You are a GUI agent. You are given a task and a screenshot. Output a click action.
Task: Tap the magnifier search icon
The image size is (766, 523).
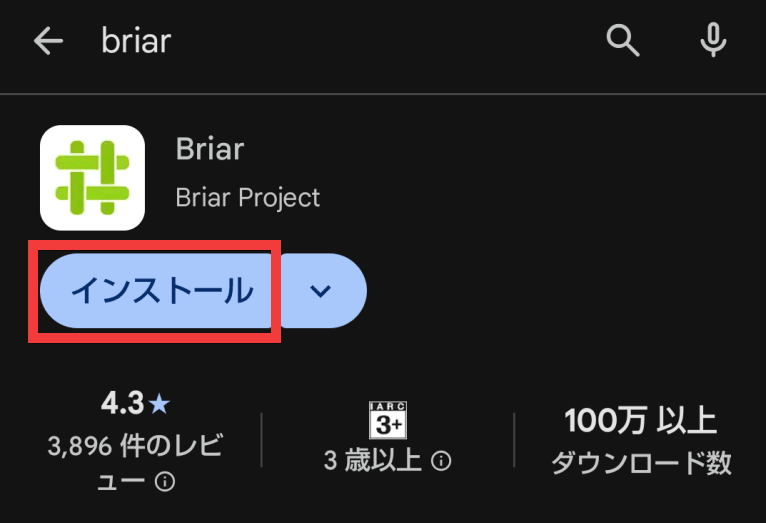623,41
